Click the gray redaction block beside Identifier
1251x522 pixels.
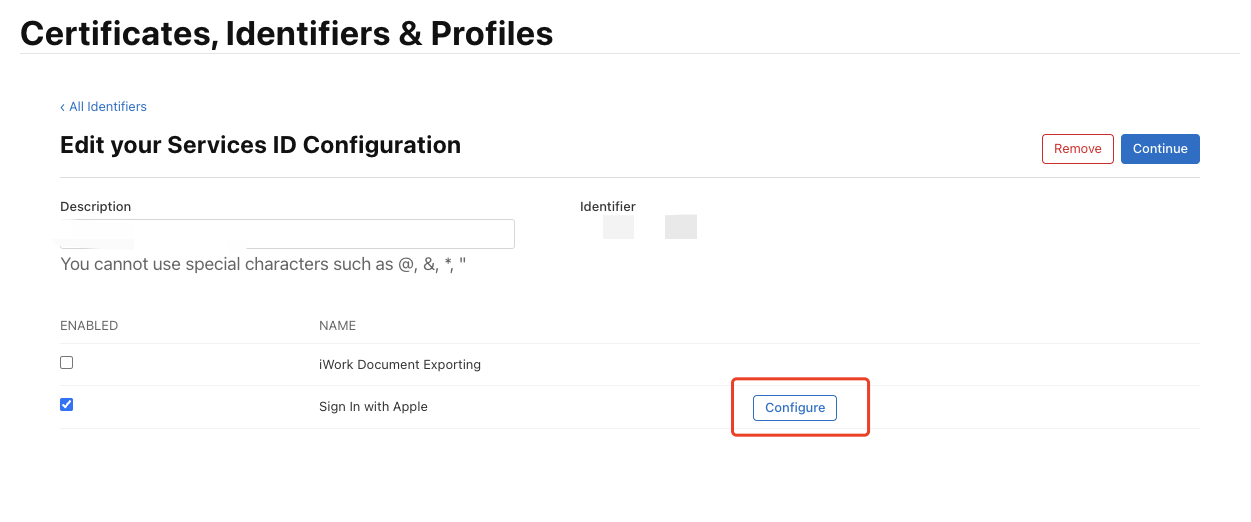pos(680,227)
